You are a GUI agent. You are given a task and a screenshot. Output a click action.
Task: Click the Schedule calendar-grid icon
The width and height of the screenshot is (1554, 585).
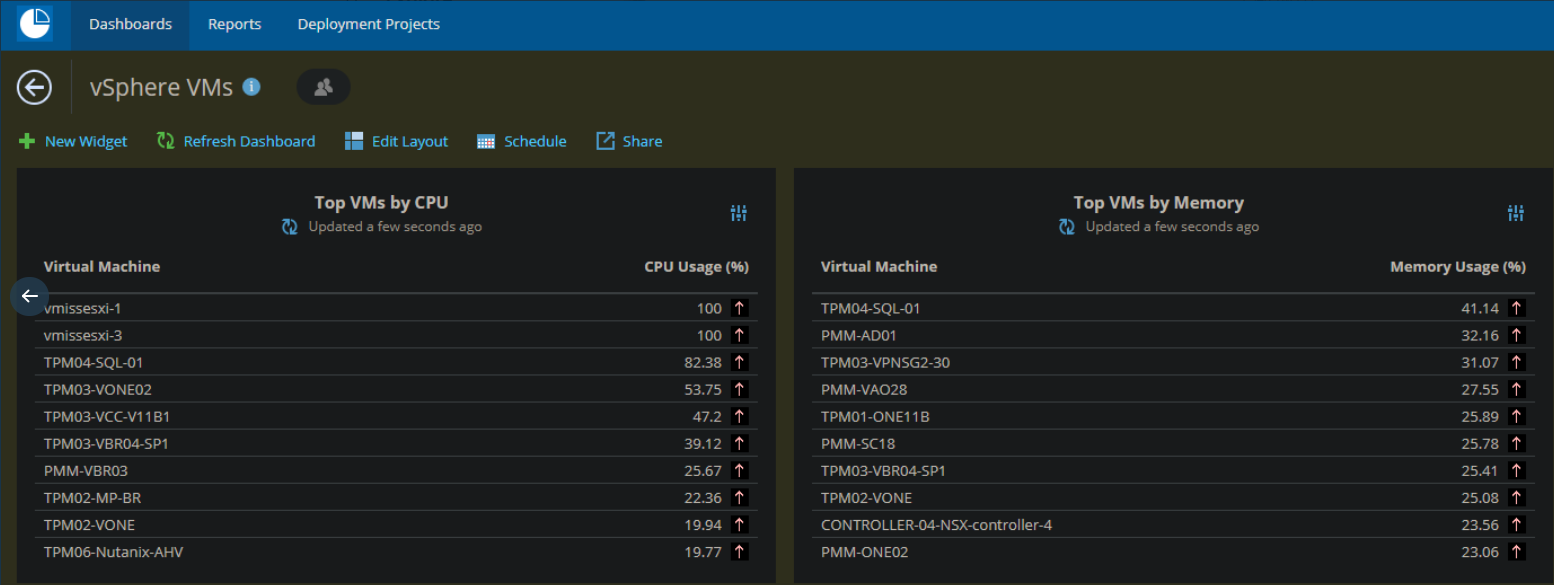489,141
